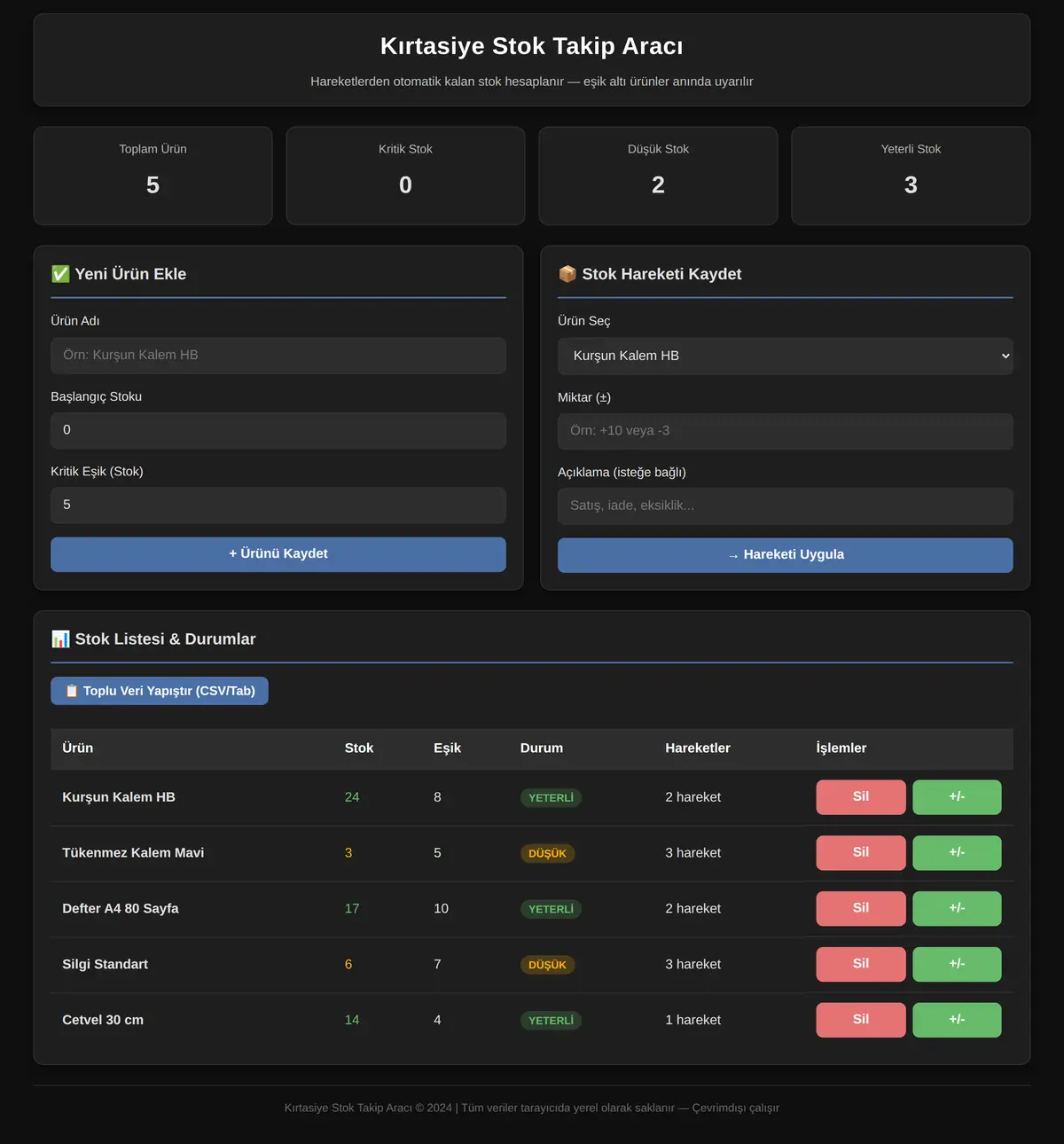Viewport: 1064px width, 1144px height.
Task: Click the Açıklama input field
Action: point(785,505)
